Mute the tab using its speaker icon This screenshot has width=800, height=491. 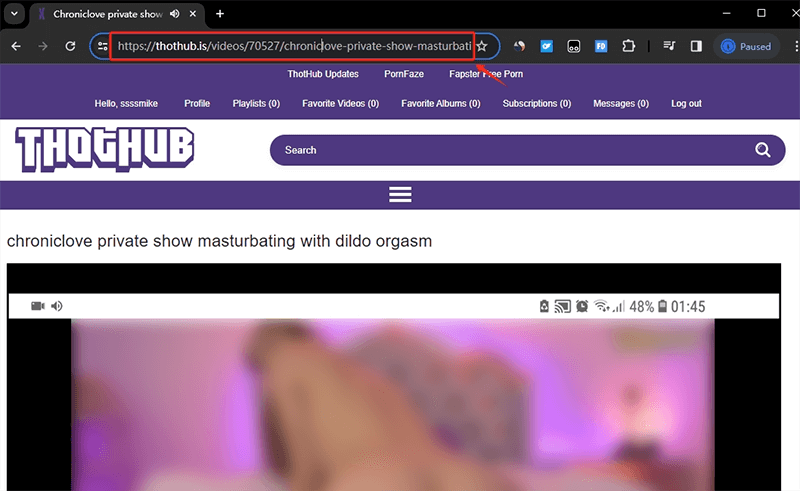pos(174,14)
